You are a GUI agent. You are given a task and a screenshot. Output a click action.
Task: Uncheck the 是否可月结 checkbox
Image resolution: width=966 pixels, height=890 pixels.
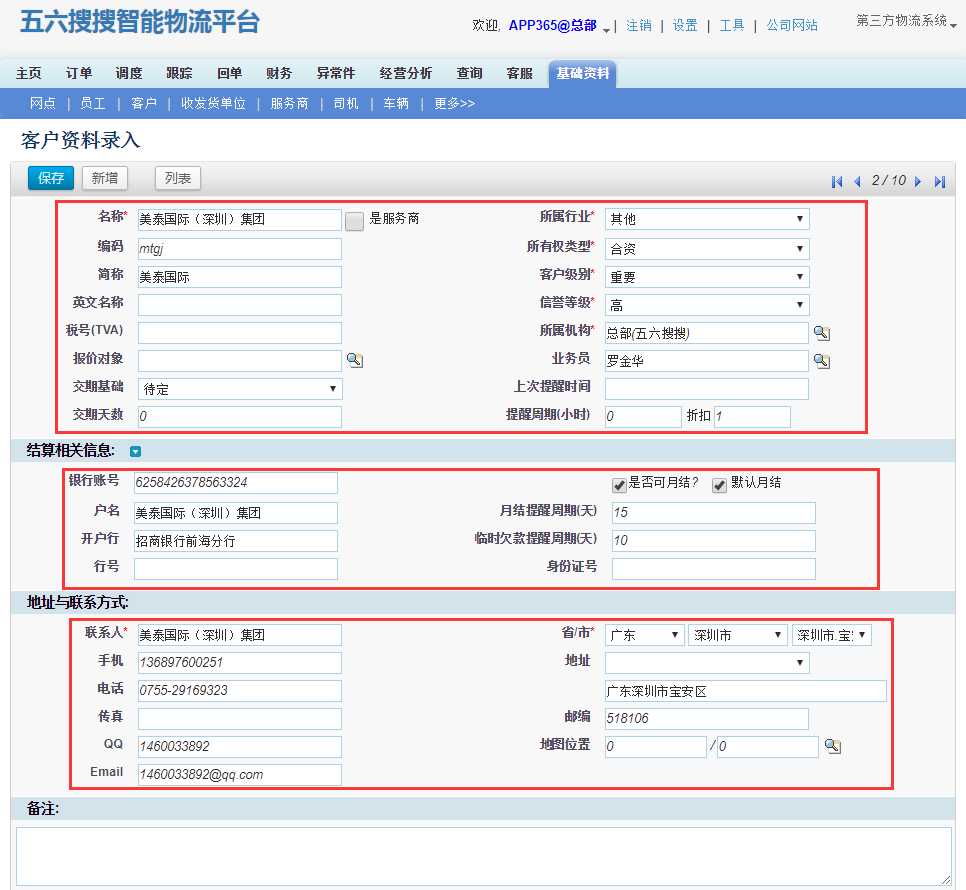tap(619, 485)
